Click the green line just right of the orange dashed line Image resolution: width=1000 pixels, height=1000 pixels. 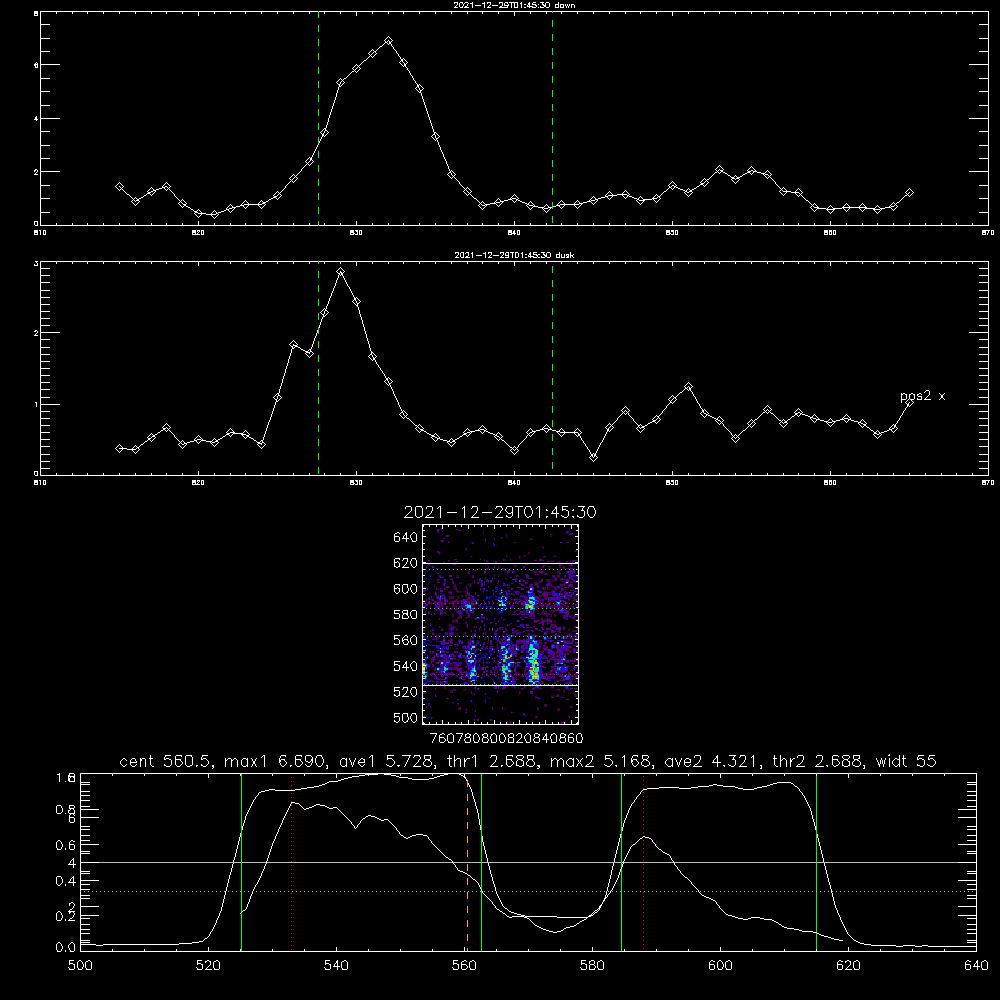481,862
